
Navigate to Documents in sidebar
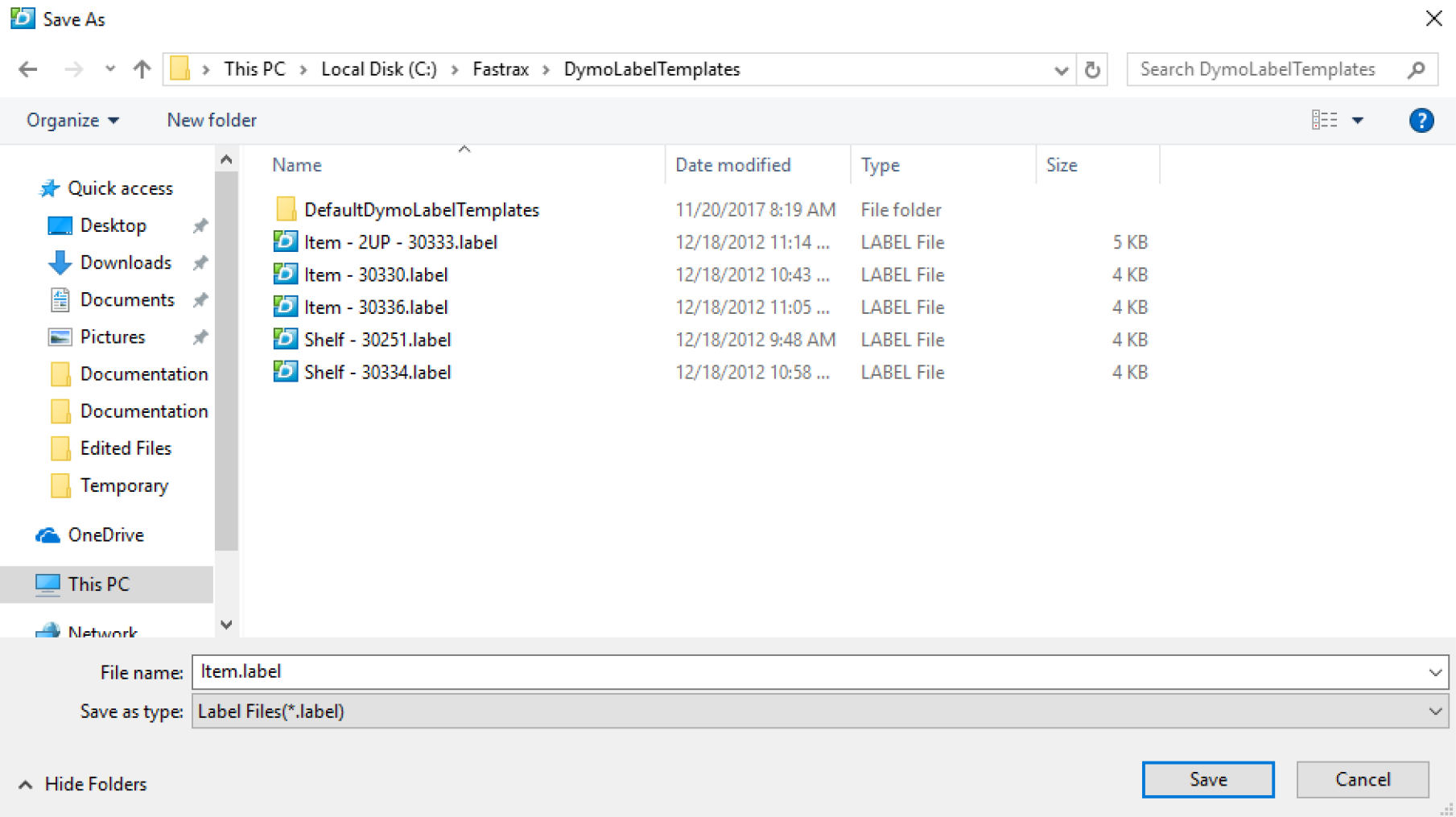(127, 299)
